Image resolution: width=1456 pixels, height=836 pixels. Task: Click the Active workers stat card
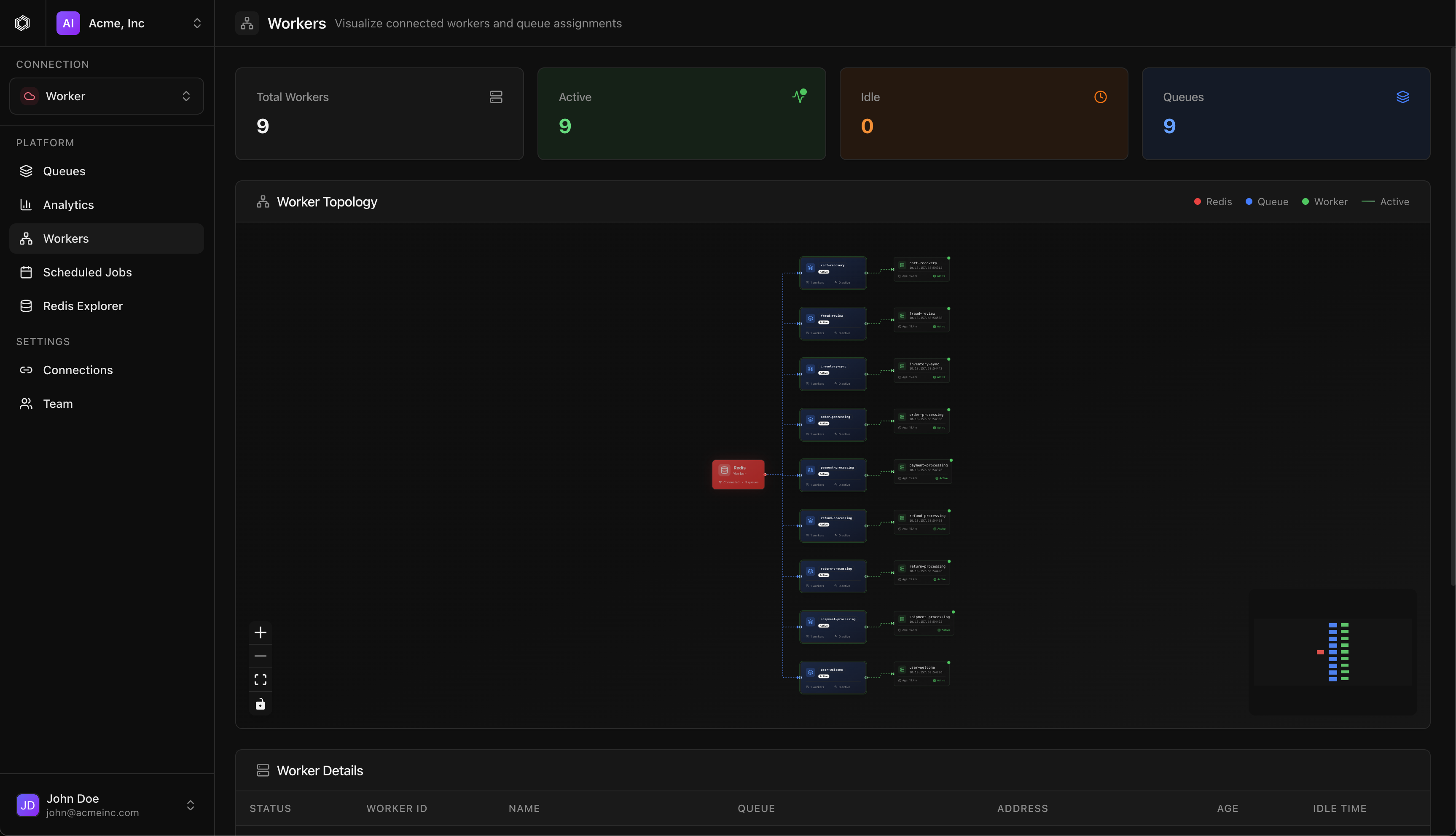681,114
